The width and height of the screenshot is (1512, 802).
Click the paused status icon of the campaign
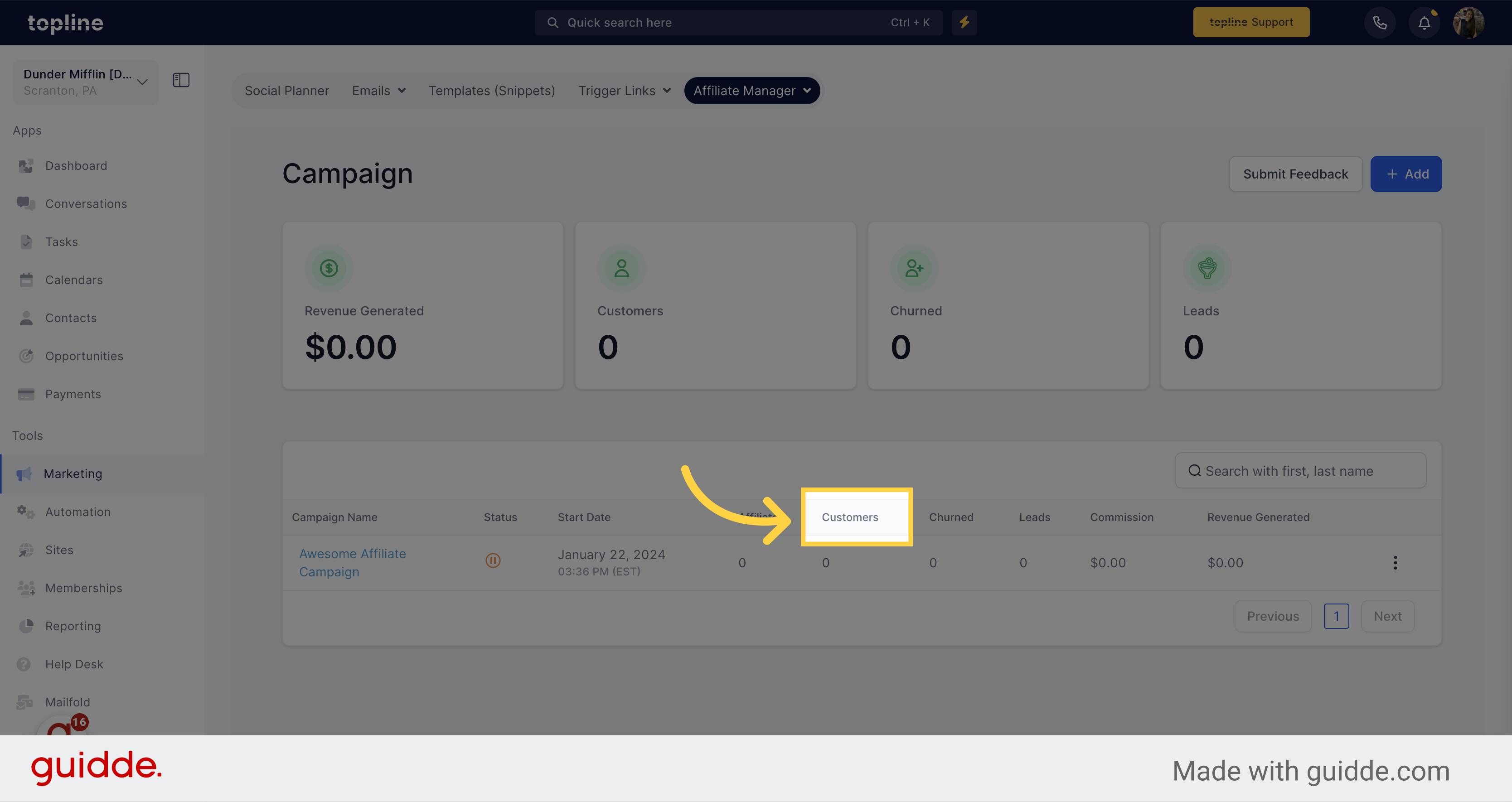[x=493, y=561]
